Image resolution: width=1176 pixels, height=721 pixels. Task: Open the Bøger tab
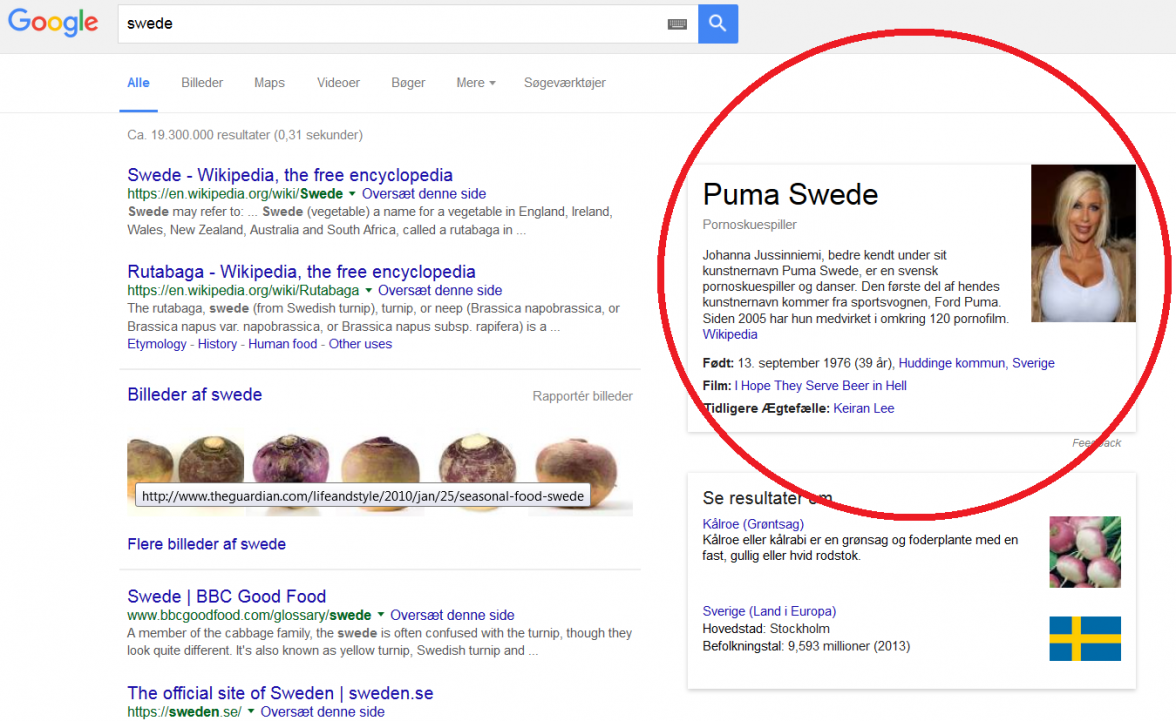click(408, 83)
